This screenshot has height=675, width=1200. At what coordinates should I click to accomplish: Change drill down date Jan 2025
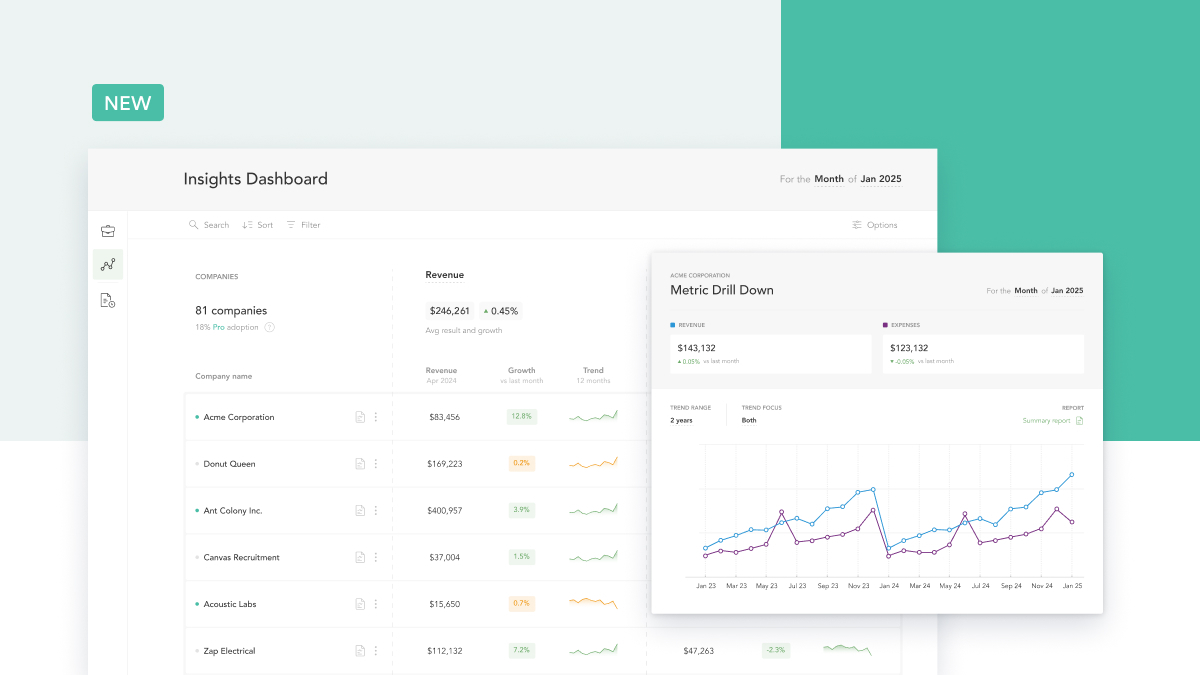click(x=1067, y=291)
